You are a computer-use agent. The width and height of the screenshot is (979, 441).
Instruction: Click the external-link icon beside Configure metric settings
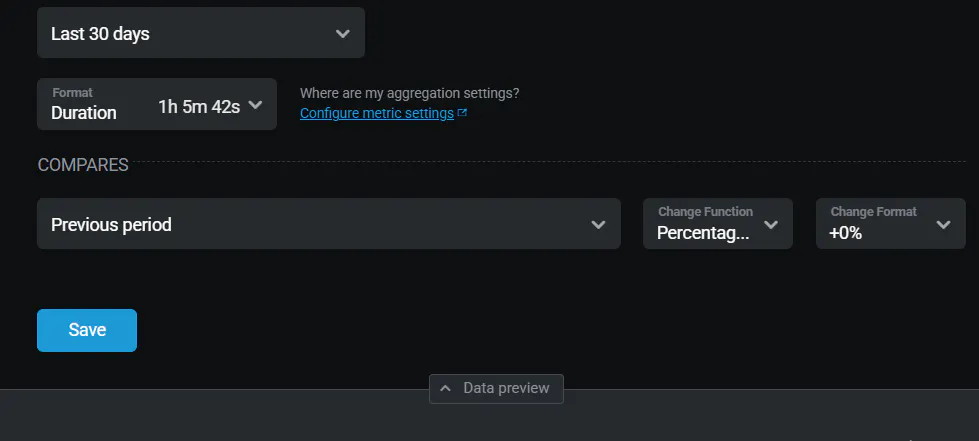[462, 114]
